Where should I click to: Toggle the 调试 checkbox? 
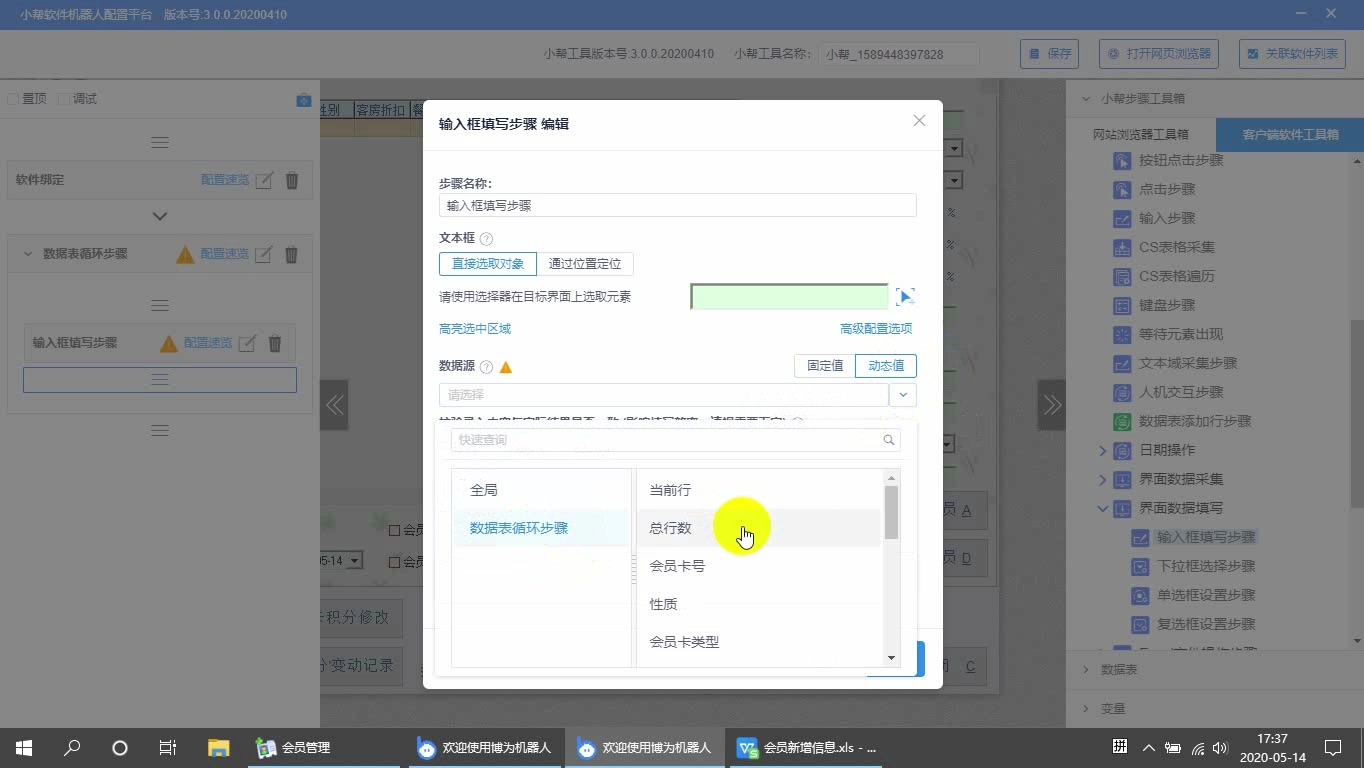click(64, 99)
